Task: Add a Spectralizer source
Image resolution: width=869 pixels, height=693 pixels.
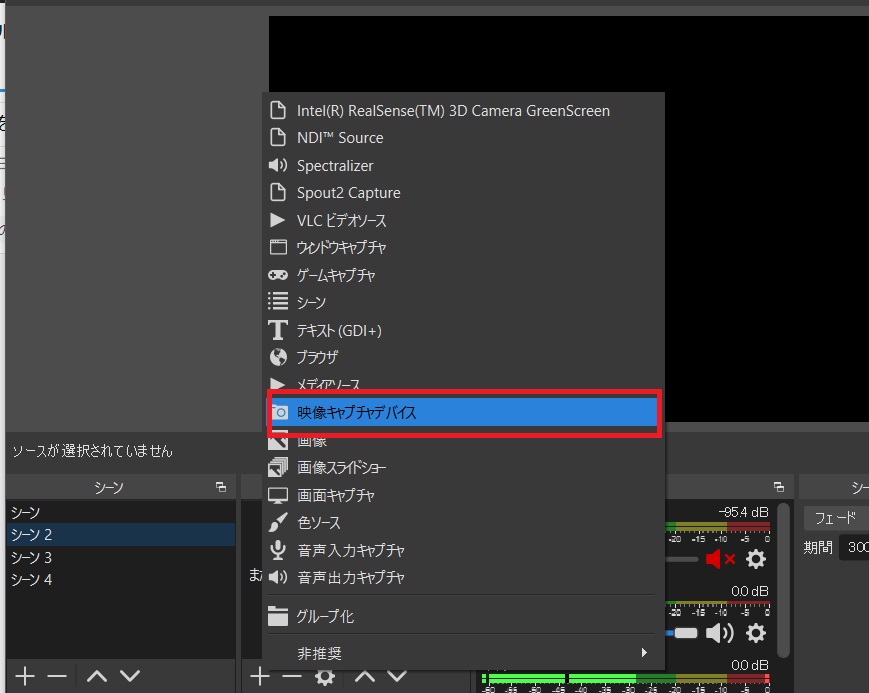Action: click(x=463, y=165)
